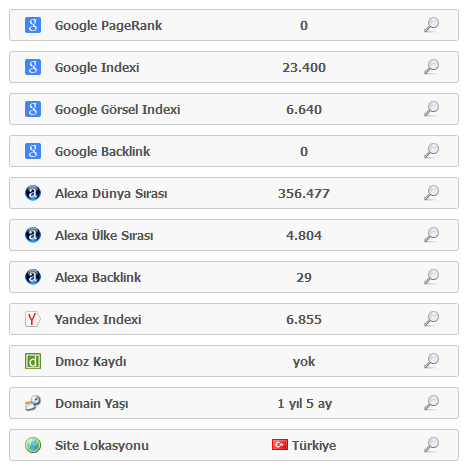The image size is (472, 469).
Task: Click magnifier for Alexa Dünya Sırası
Action: [x=432, y=193]
